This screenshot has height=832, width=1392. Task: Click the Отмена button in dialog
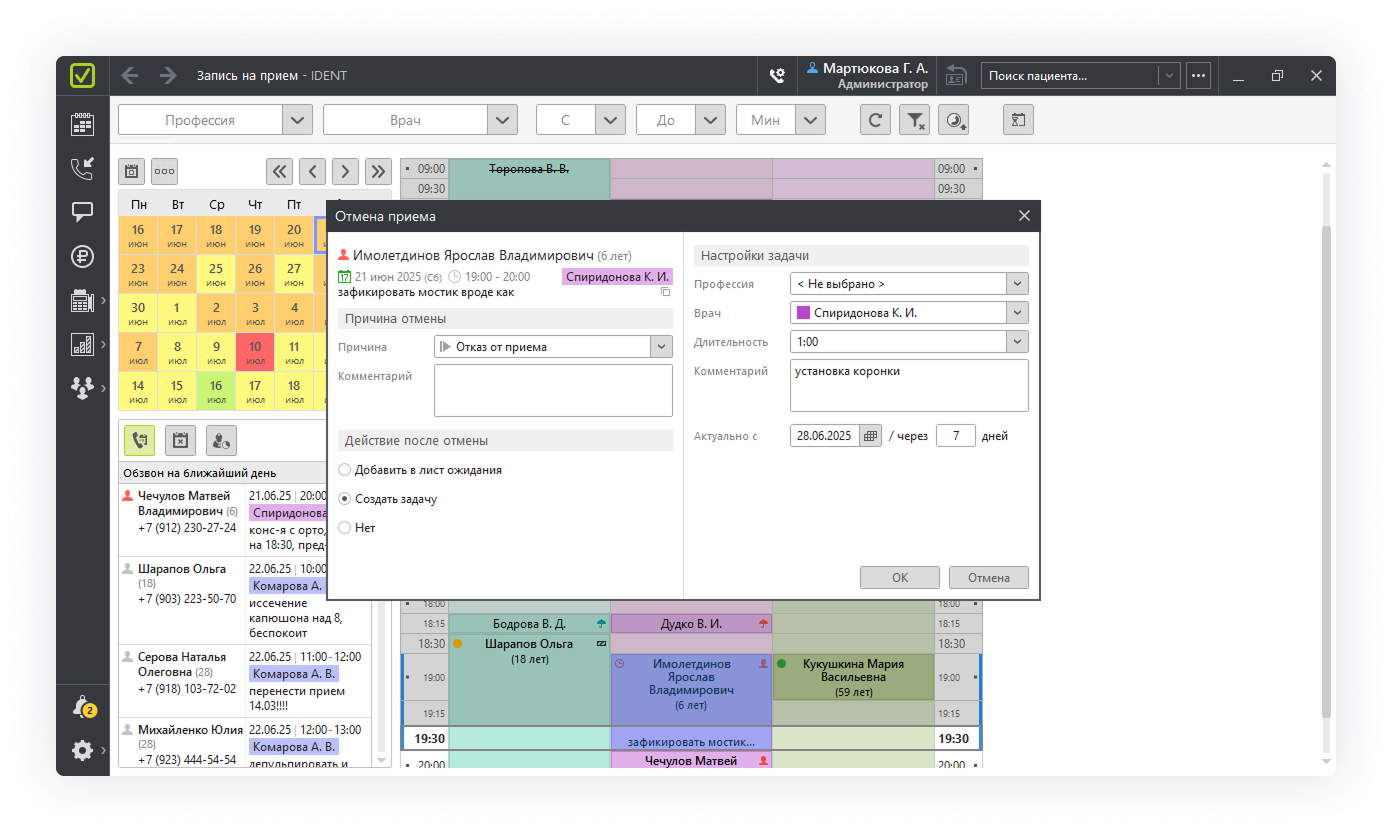989,577
